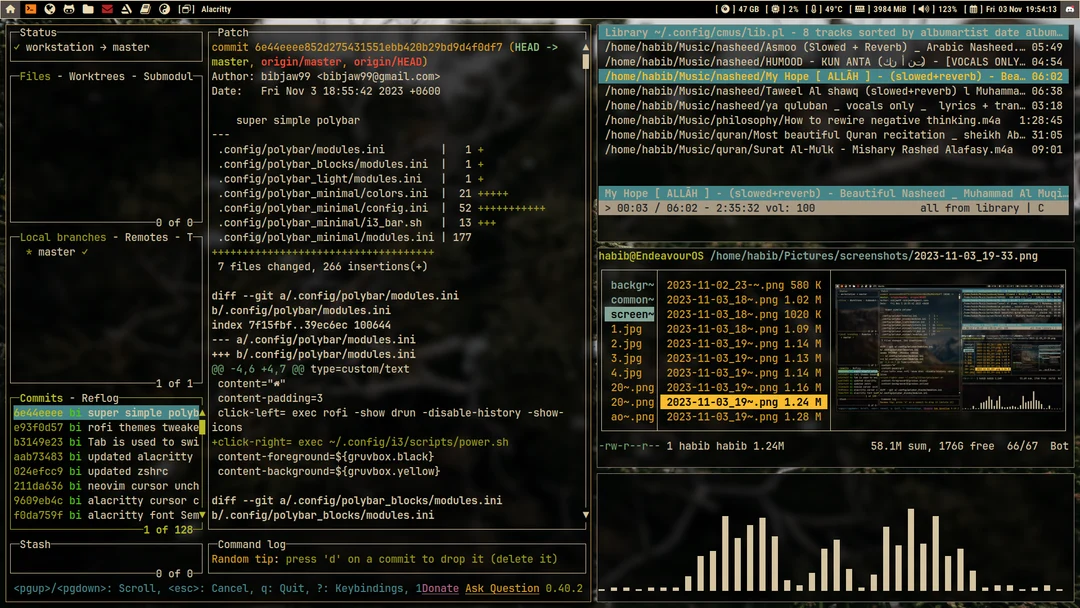Launch the web browser from the polybar
Viewport: 1080px width, 608px height.
pos(48,8)
